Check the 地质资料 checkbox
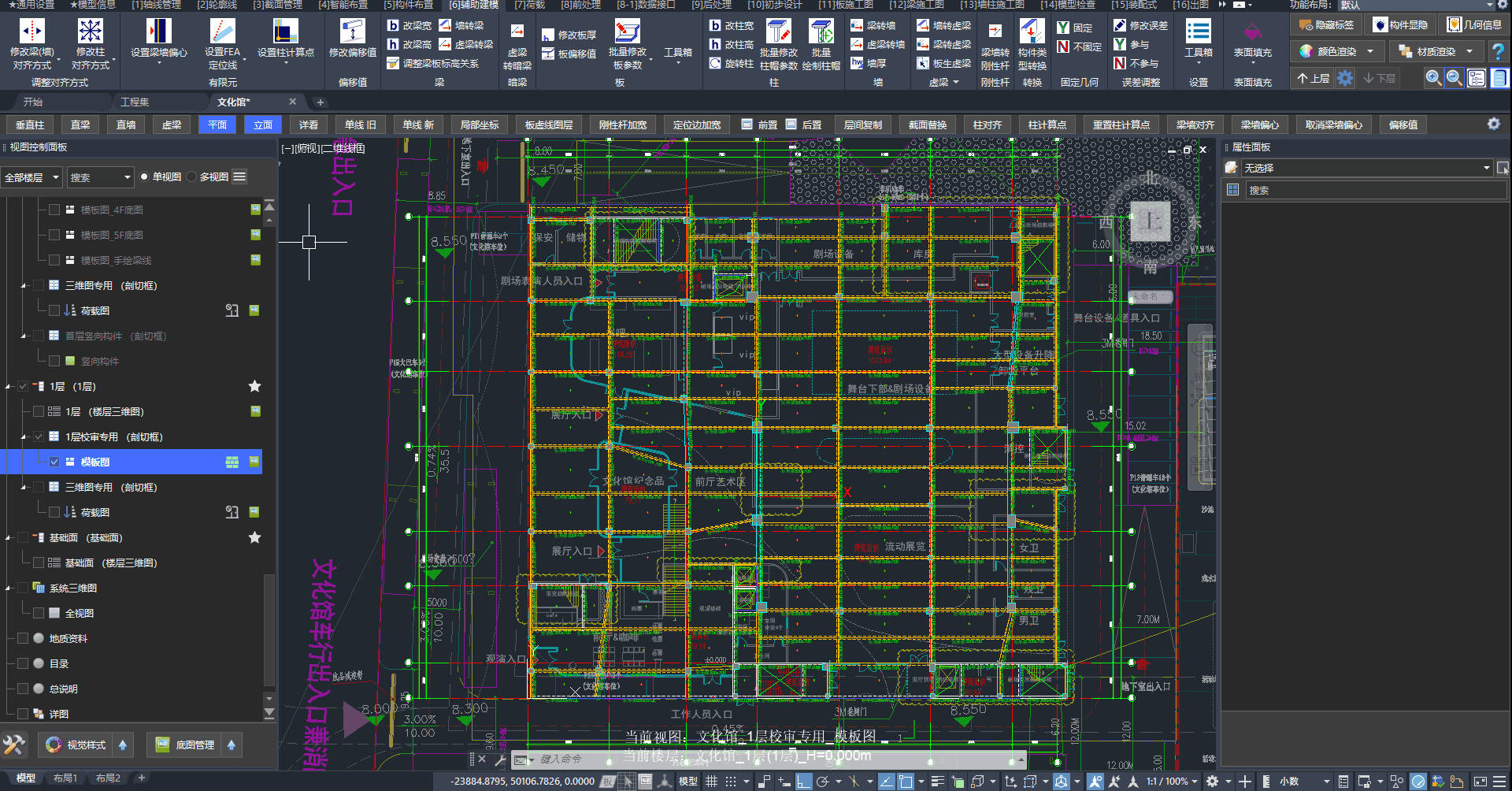 point(23,638)
